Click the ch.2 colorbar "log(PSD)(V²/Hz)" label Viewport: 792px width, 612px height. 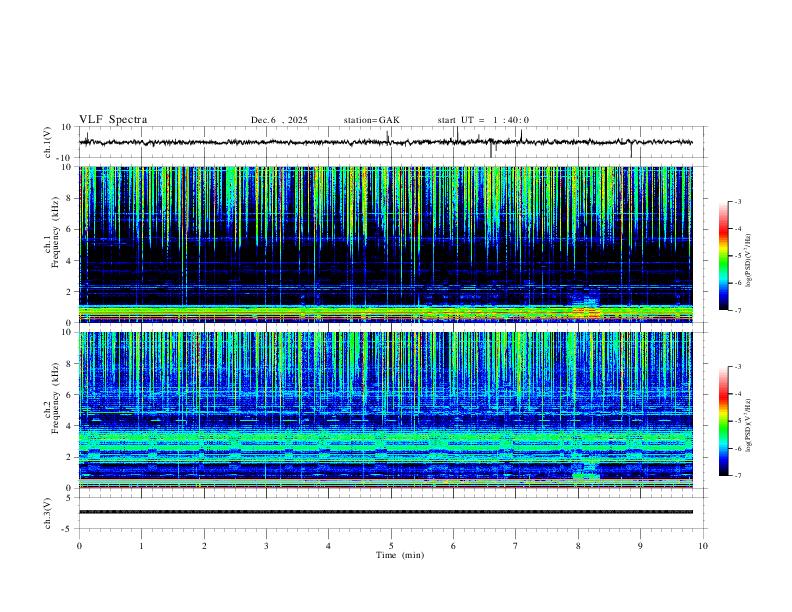point(748,426)
